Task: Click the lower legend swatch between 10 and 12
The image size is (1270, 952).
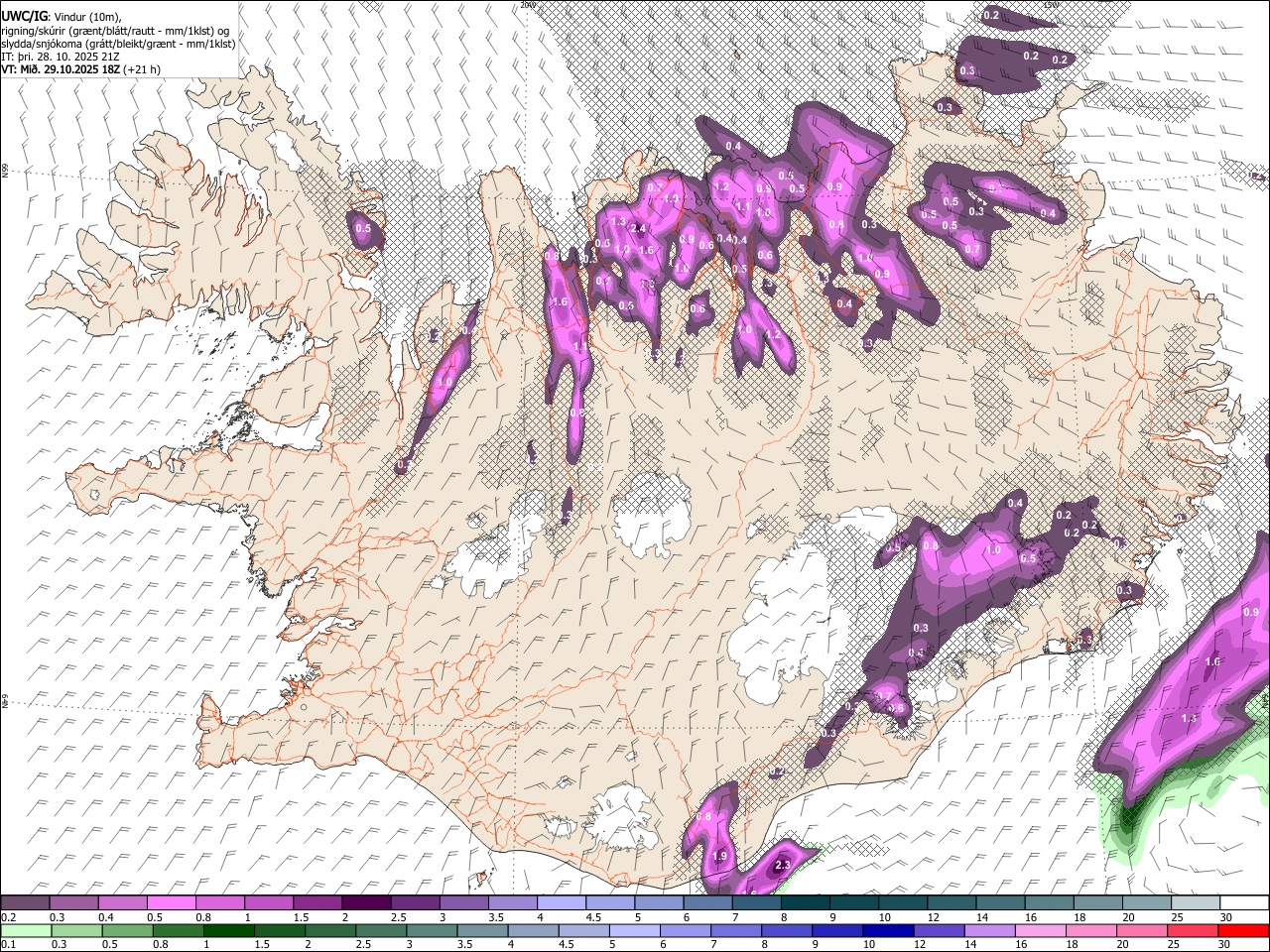Action: pyautogui.click(x=889, y=930)
